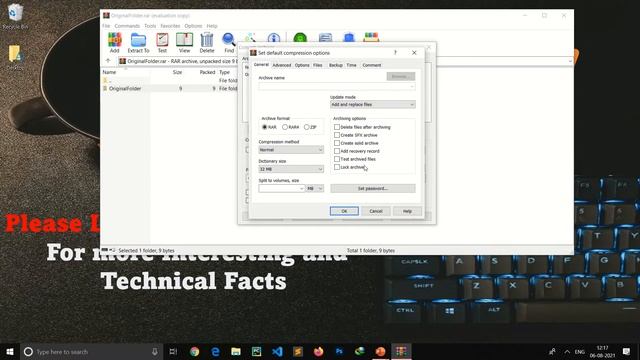The height and width of the screenshot is (360, 640).
Task: Click the Wizard wand toolbar icon
Action: [251, 38]
